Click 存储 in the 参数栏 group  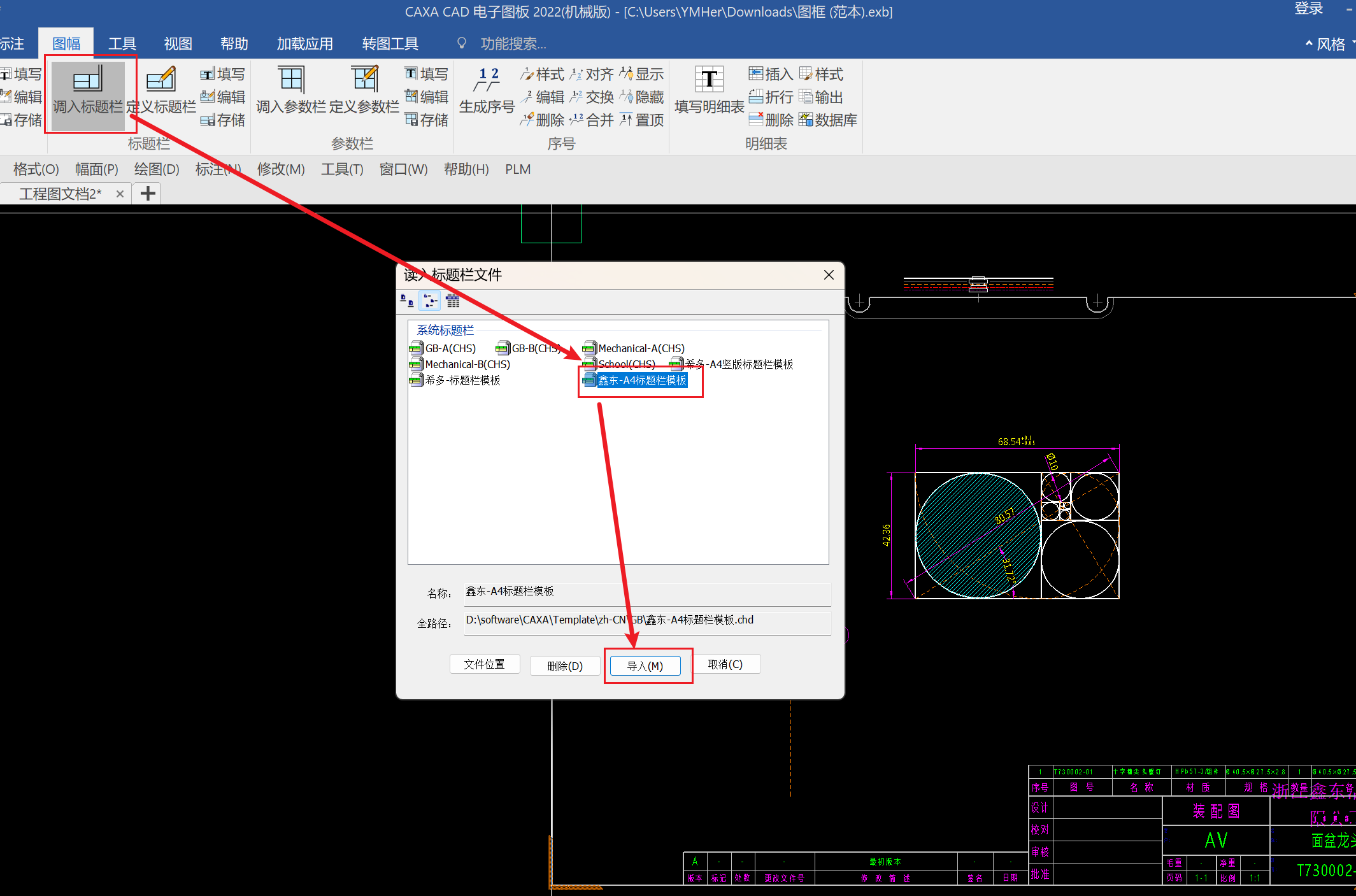point(427,120)
